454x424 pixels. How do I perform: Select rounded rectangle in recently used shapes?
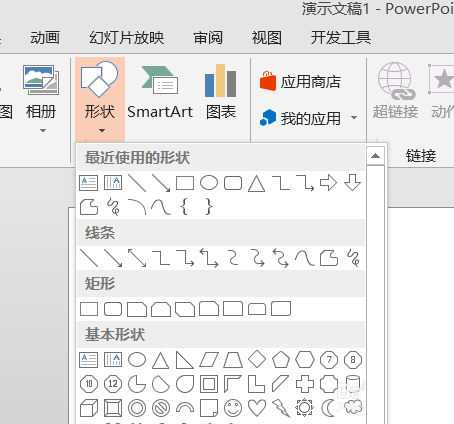[x=233, y=183]
